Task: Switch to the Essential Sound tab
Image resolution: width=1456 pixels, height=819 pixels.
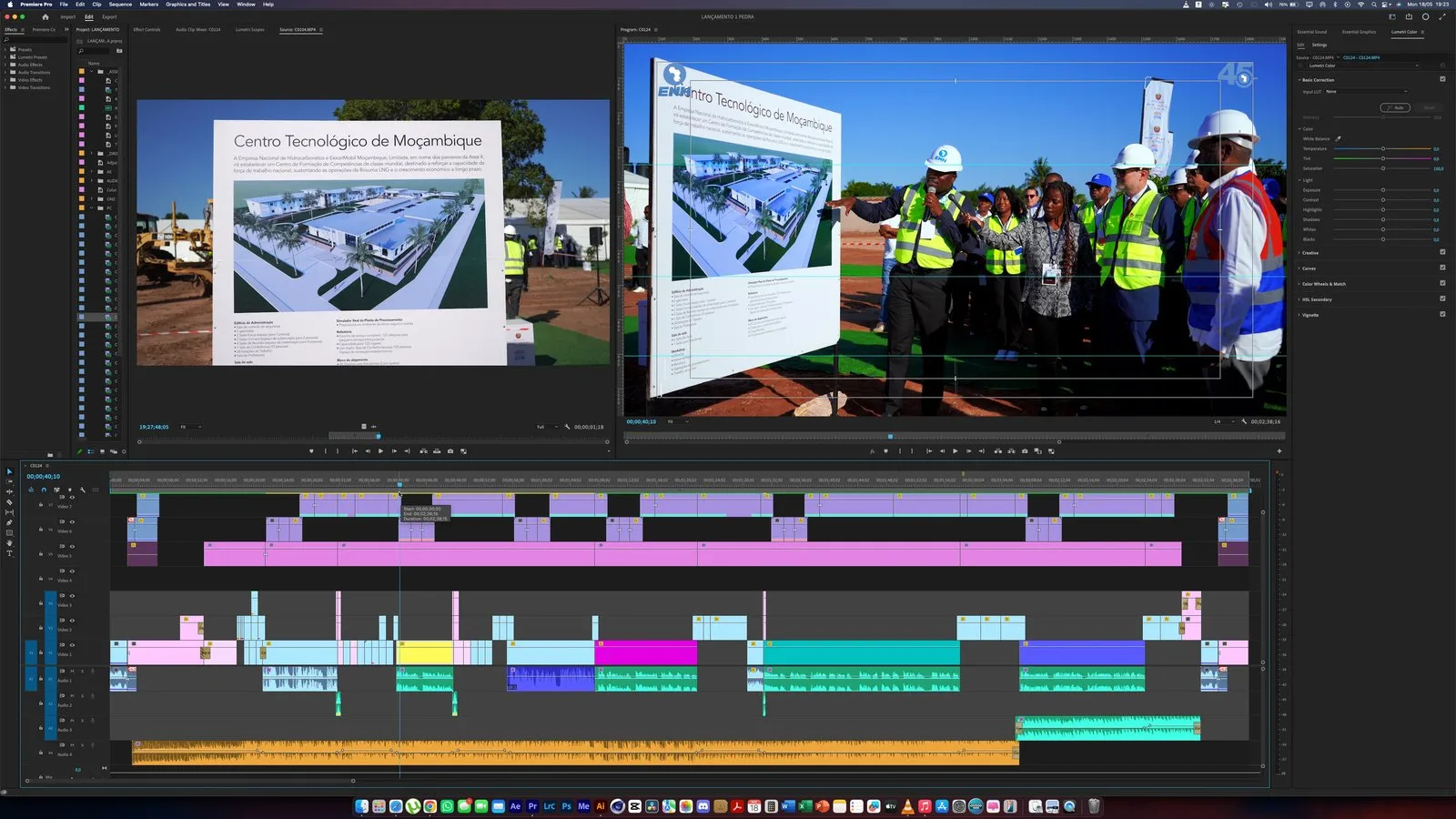Action: tap(1311, 32)
